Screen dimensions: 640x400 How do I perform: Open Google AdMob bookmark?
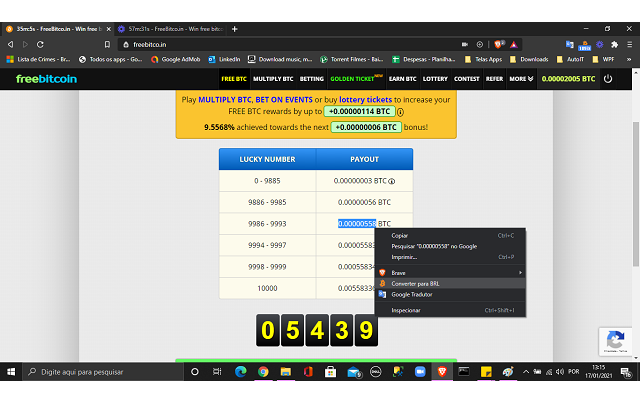176,60
